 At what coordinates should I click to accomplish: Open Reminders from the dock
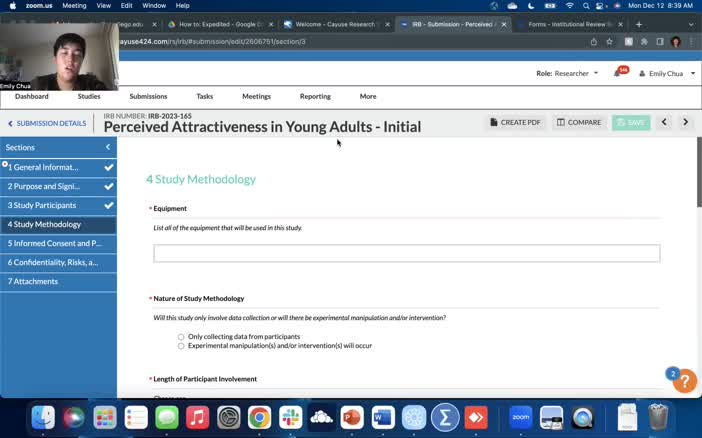pyautogui.click(x=136, y=417)
